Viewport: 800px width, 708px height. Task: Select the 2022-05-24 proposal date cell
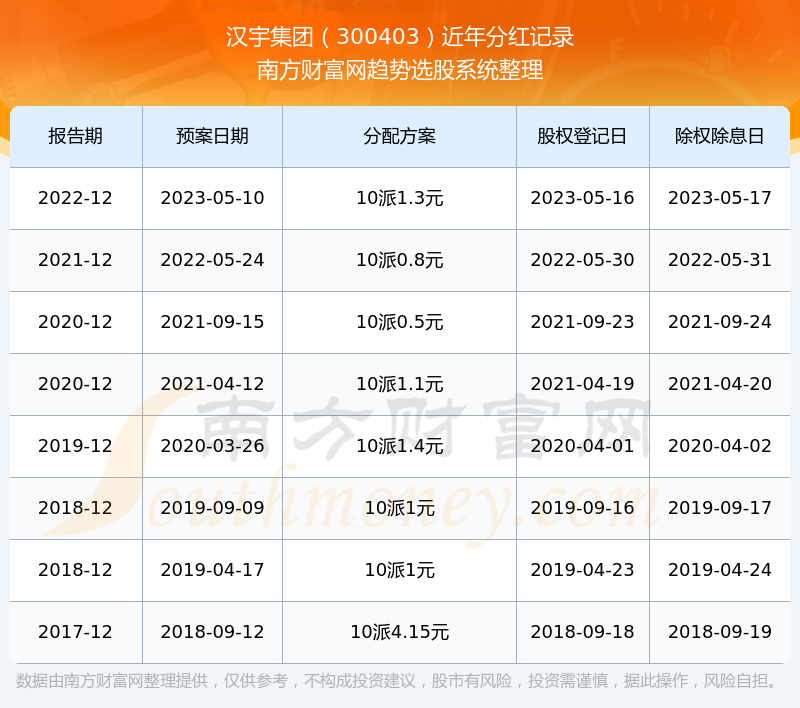pos(212,260)
